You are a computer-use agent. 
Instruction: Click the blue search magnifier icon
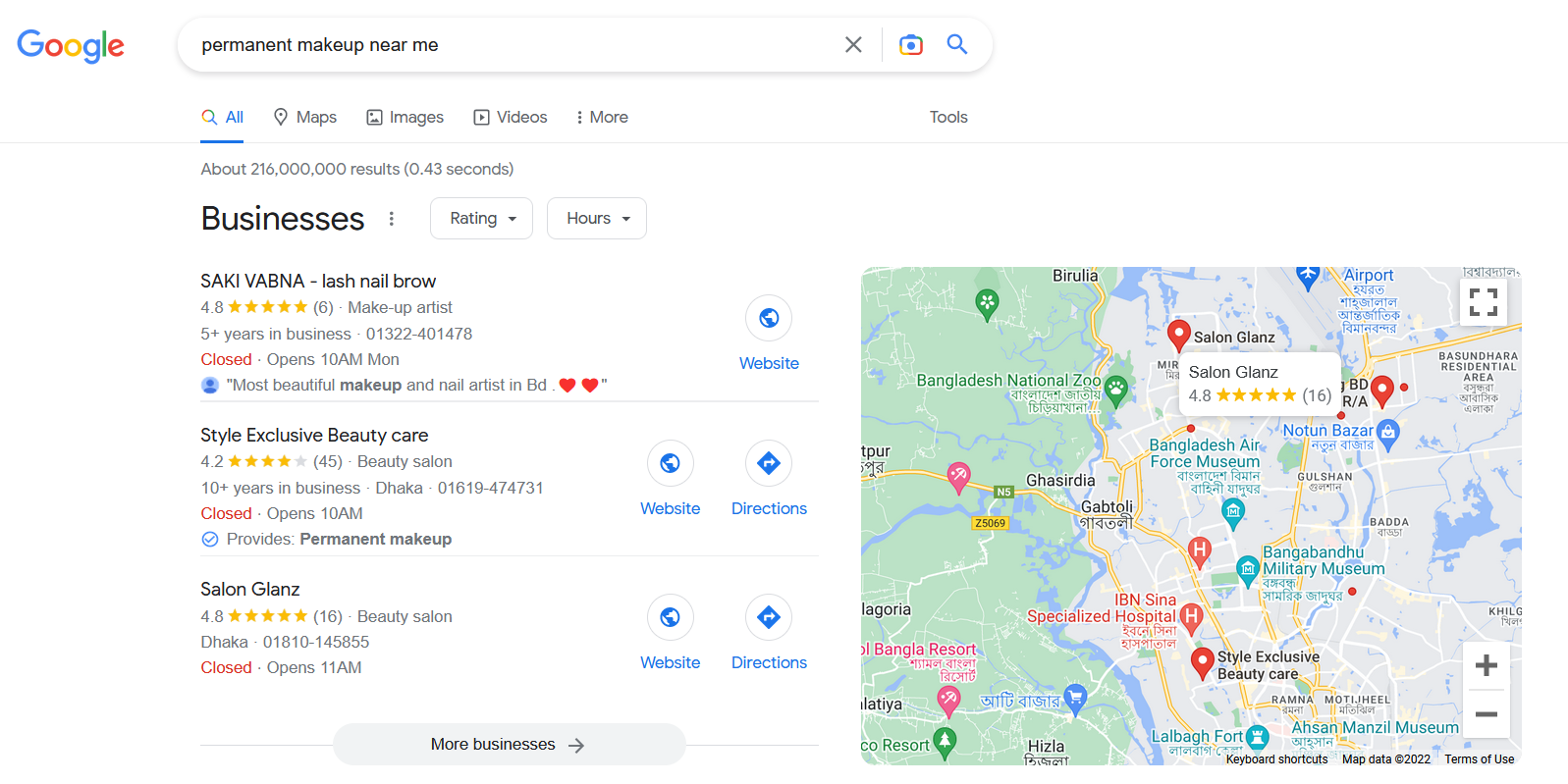[957, 44]
